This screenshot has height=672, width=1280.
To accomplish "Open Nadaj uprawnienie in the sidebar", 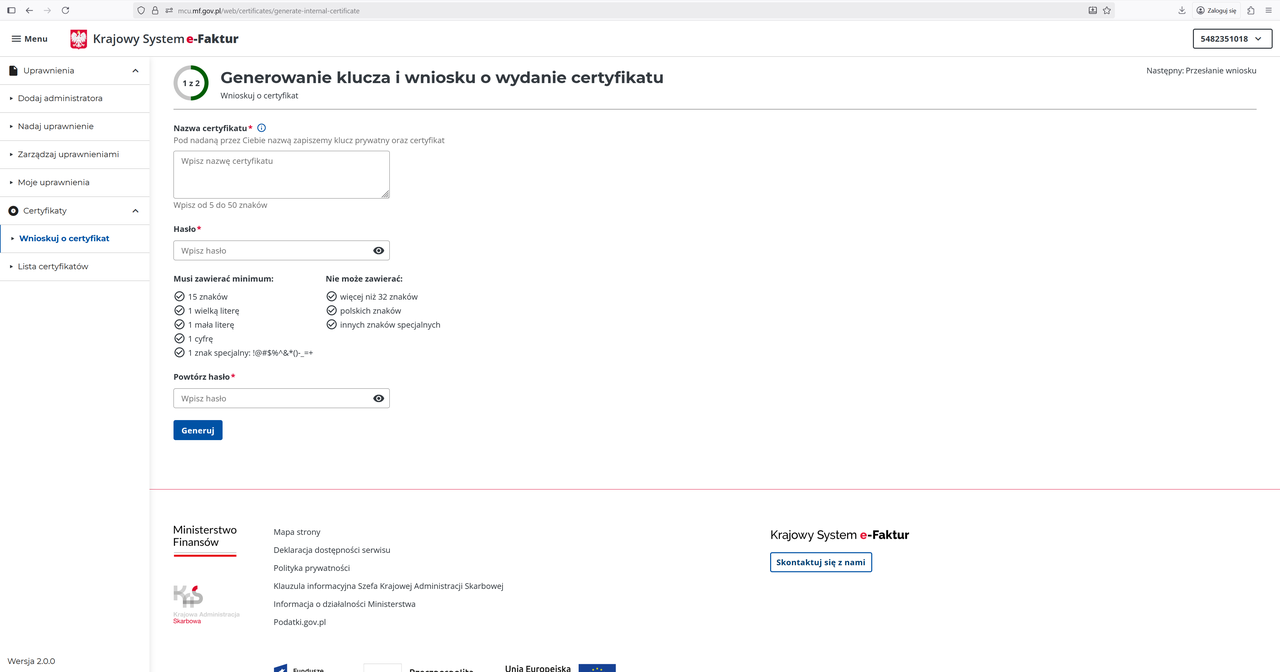I will [x=56, y=127].
